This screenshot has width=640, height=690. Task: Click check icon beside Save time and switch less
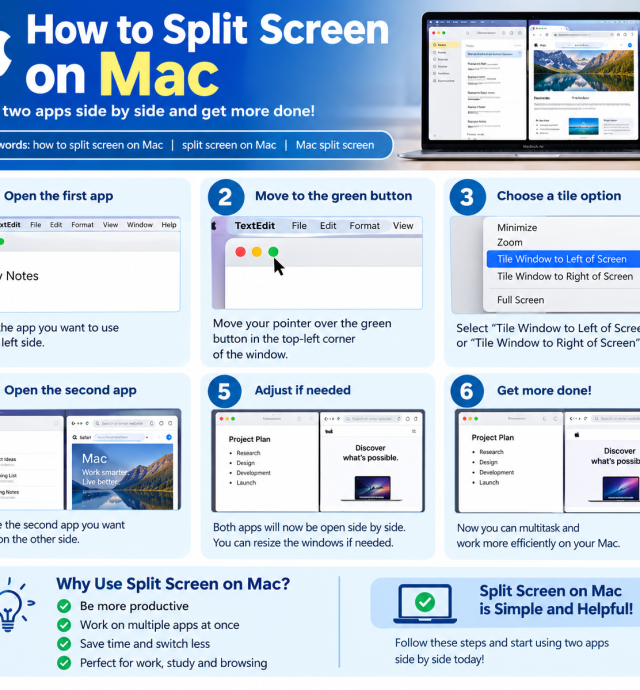[x=64, y=644]
